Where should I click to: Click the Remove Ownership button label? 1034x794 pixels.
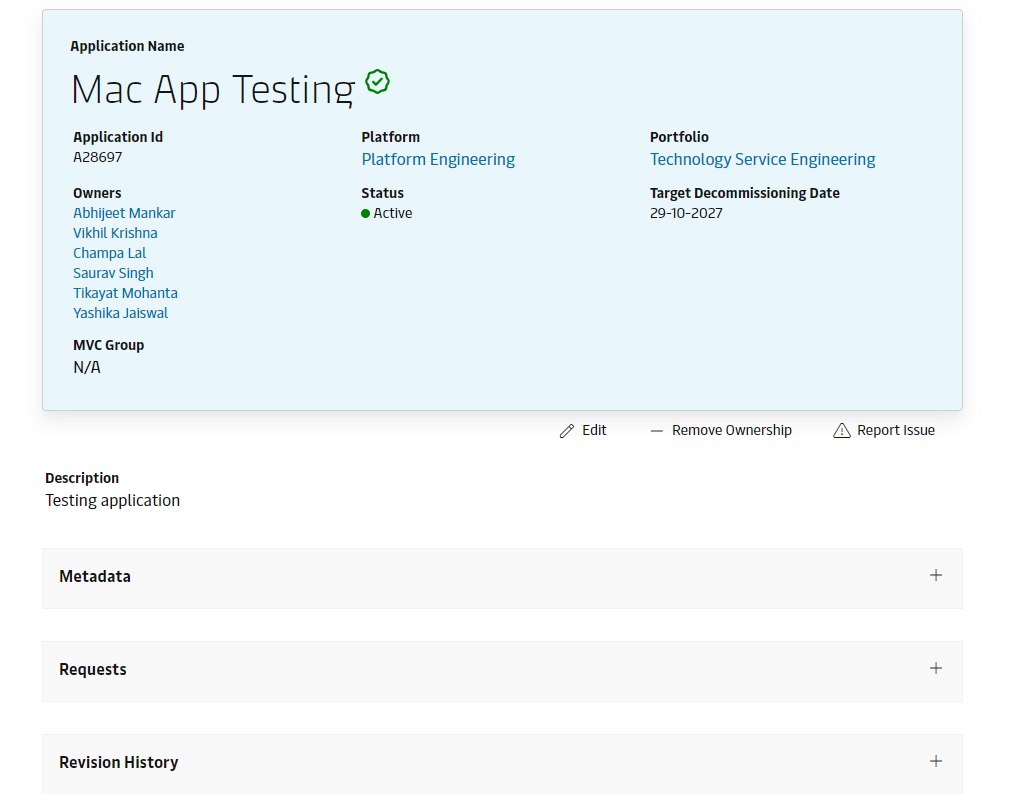[731, 431]
